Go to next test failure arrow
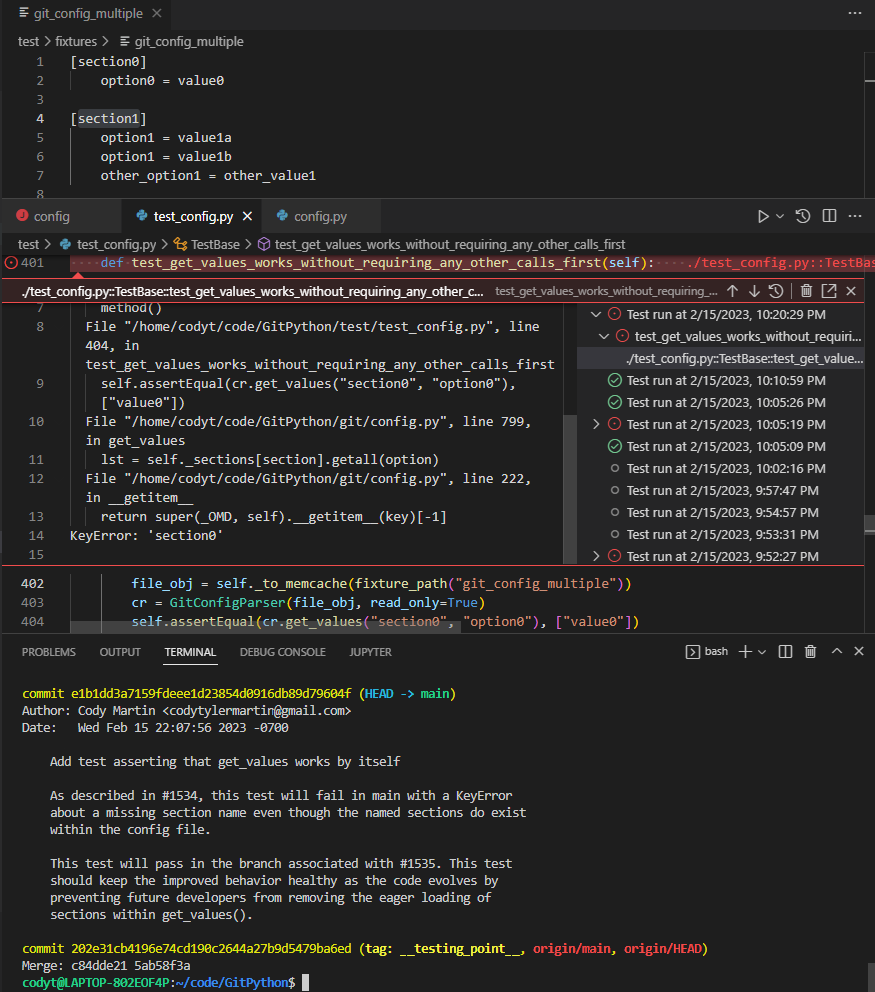This screenshot has width=875, height=992. [754, 291]
